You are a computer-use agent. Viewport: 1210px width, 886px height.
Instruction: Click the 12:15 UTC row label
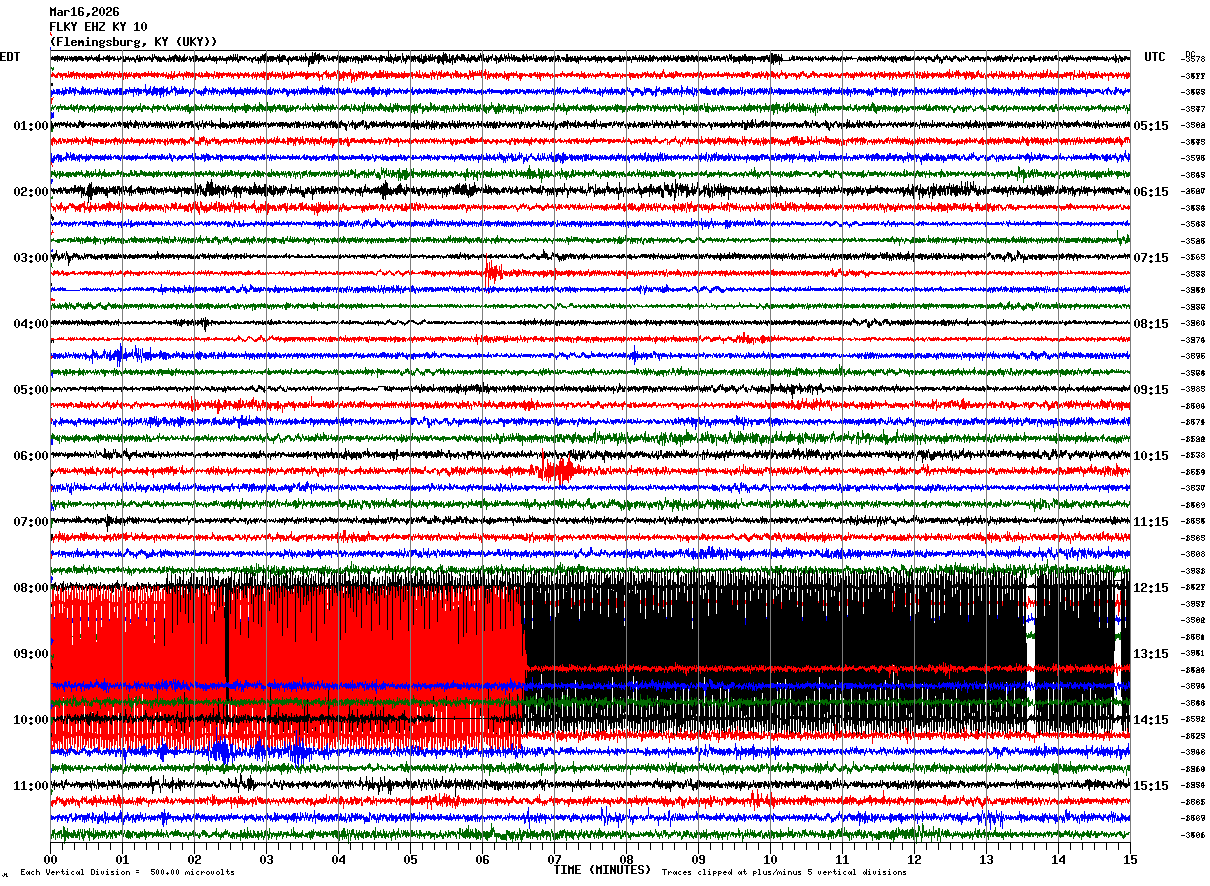pos(1151,588)
